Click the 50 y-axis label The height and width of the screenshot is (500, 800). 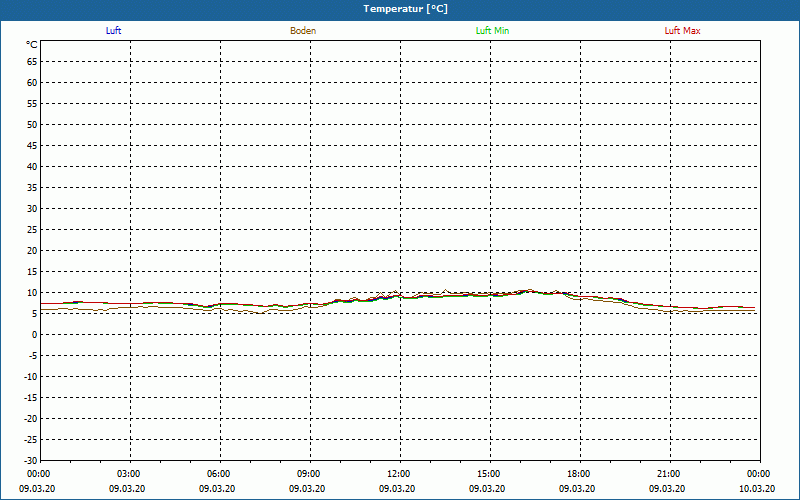pos(32,124)
